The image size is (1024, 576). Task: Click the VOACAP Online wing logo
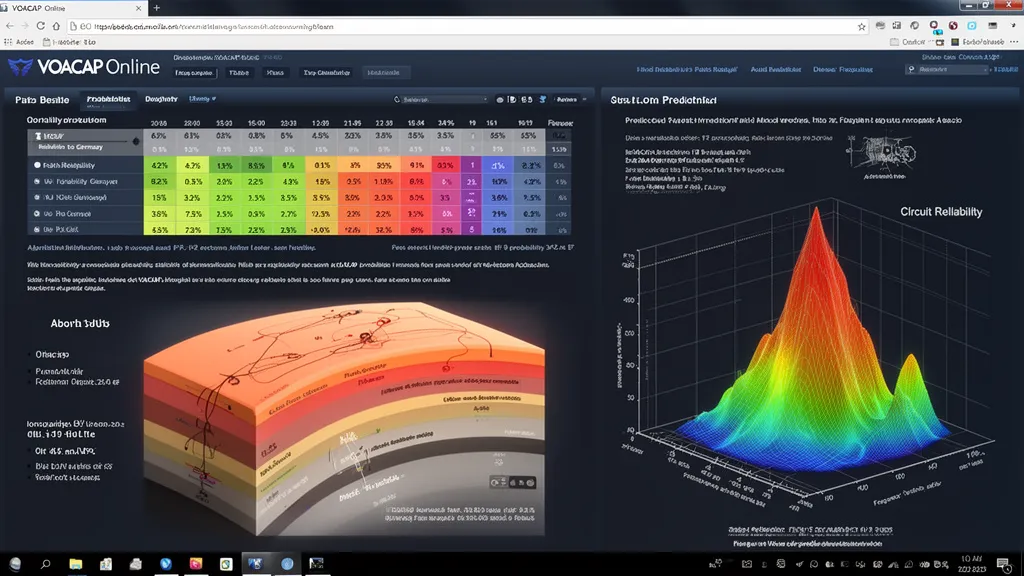coord(20,67)
